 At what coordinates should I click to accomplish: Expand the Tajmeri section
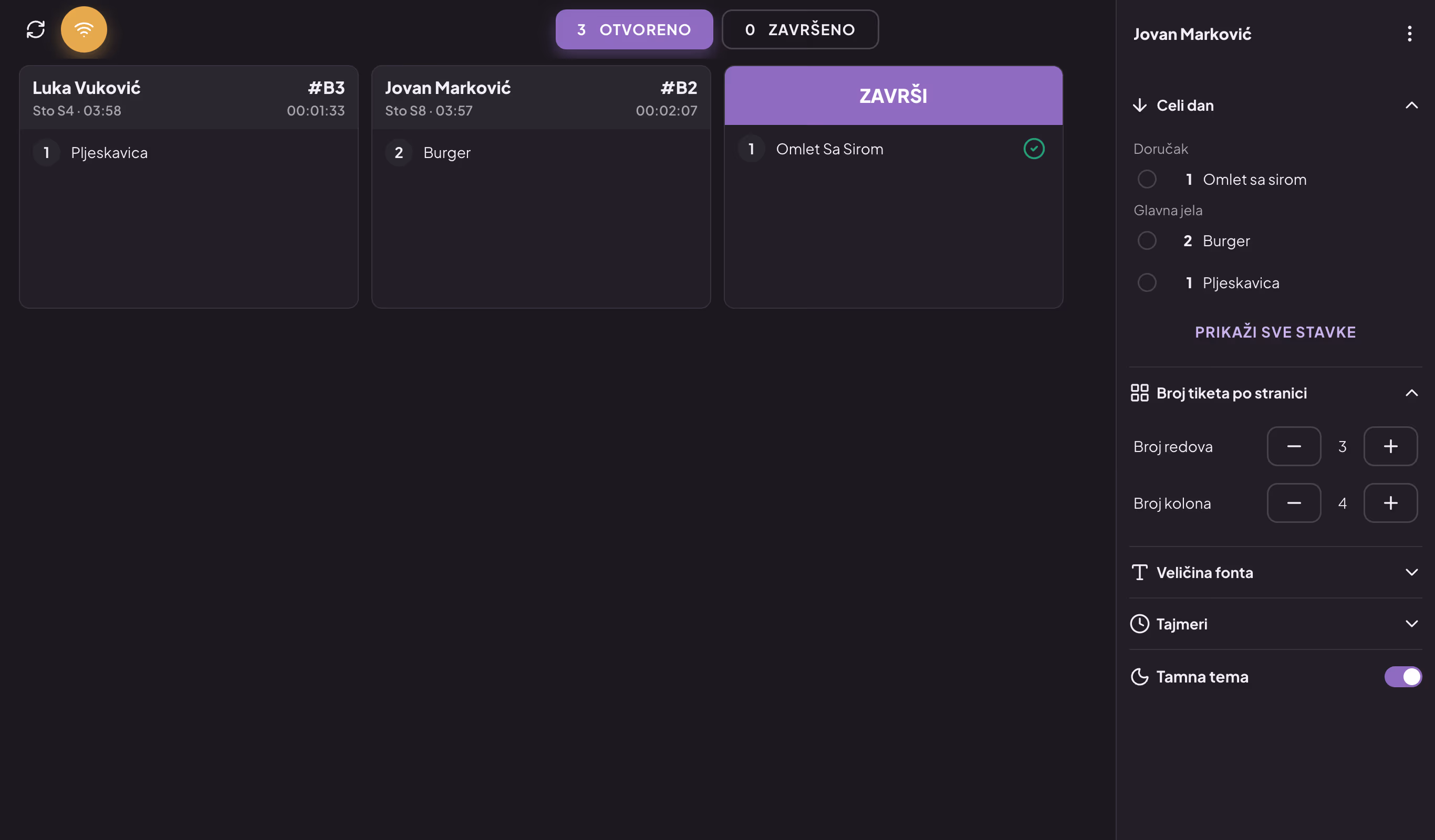coord(1411,624)
